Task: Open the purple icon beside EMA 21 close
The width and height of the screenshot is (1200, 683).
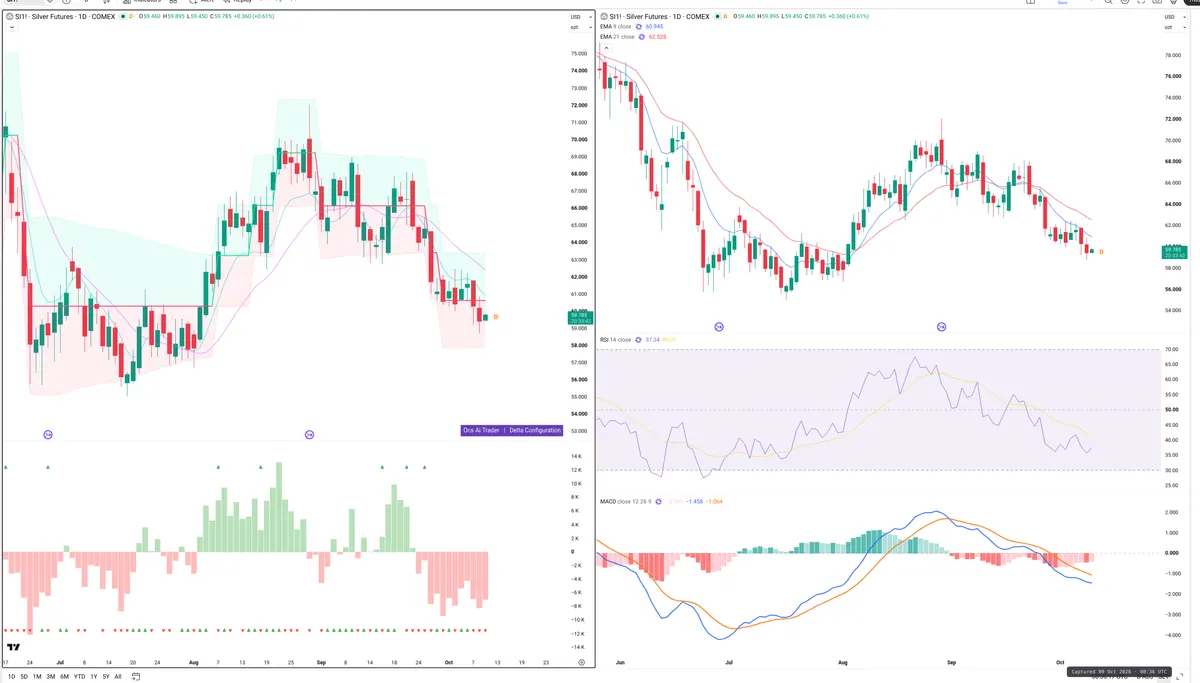Action: pos(641,37)
